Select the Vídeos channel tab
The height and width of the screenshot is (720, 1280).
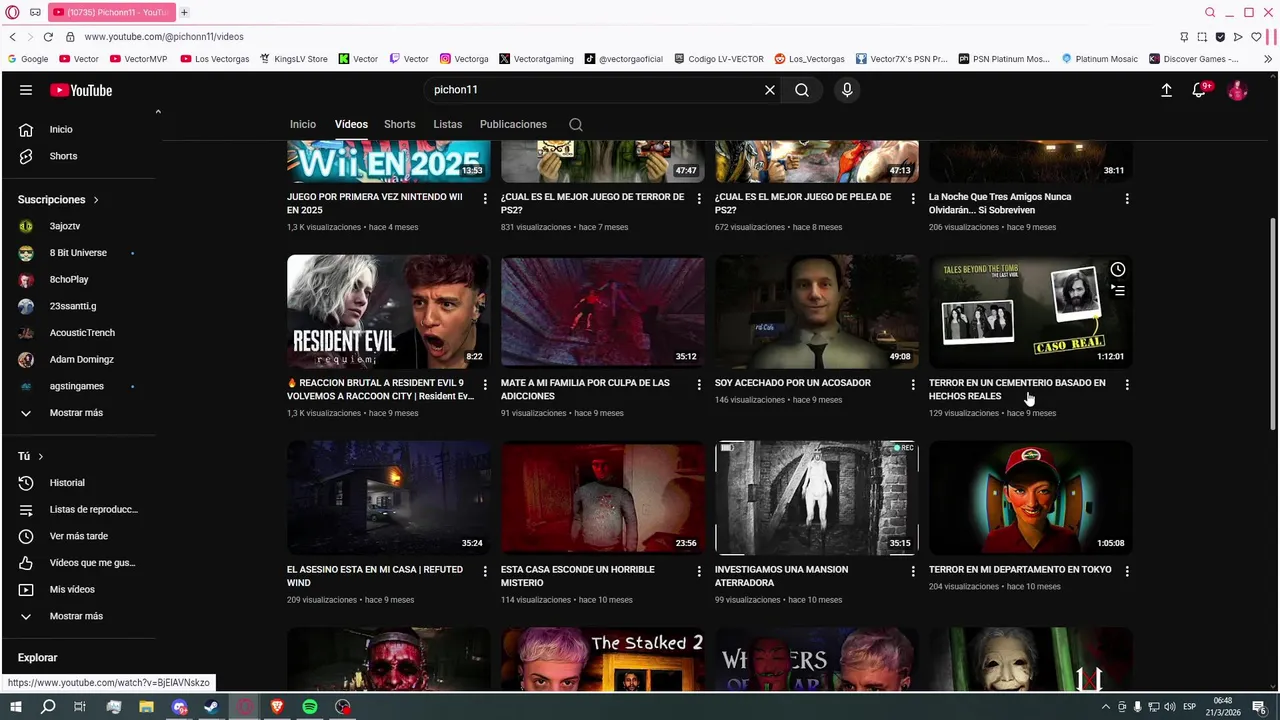[x=351, y=125]
